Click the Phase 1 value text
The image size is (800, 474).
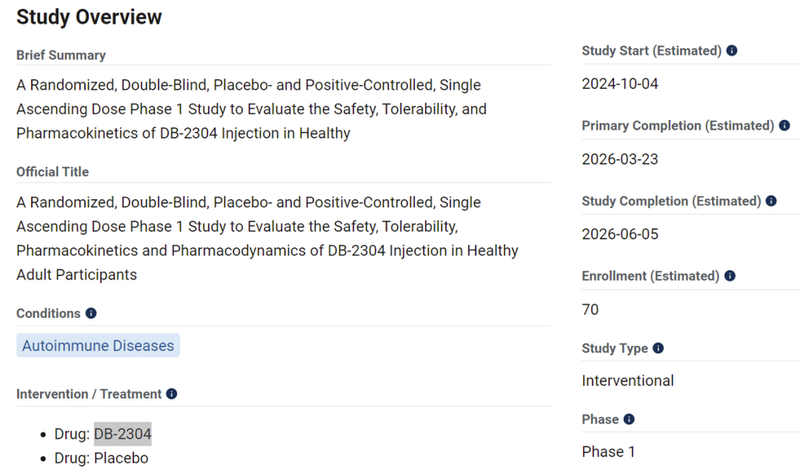[608, 452]
